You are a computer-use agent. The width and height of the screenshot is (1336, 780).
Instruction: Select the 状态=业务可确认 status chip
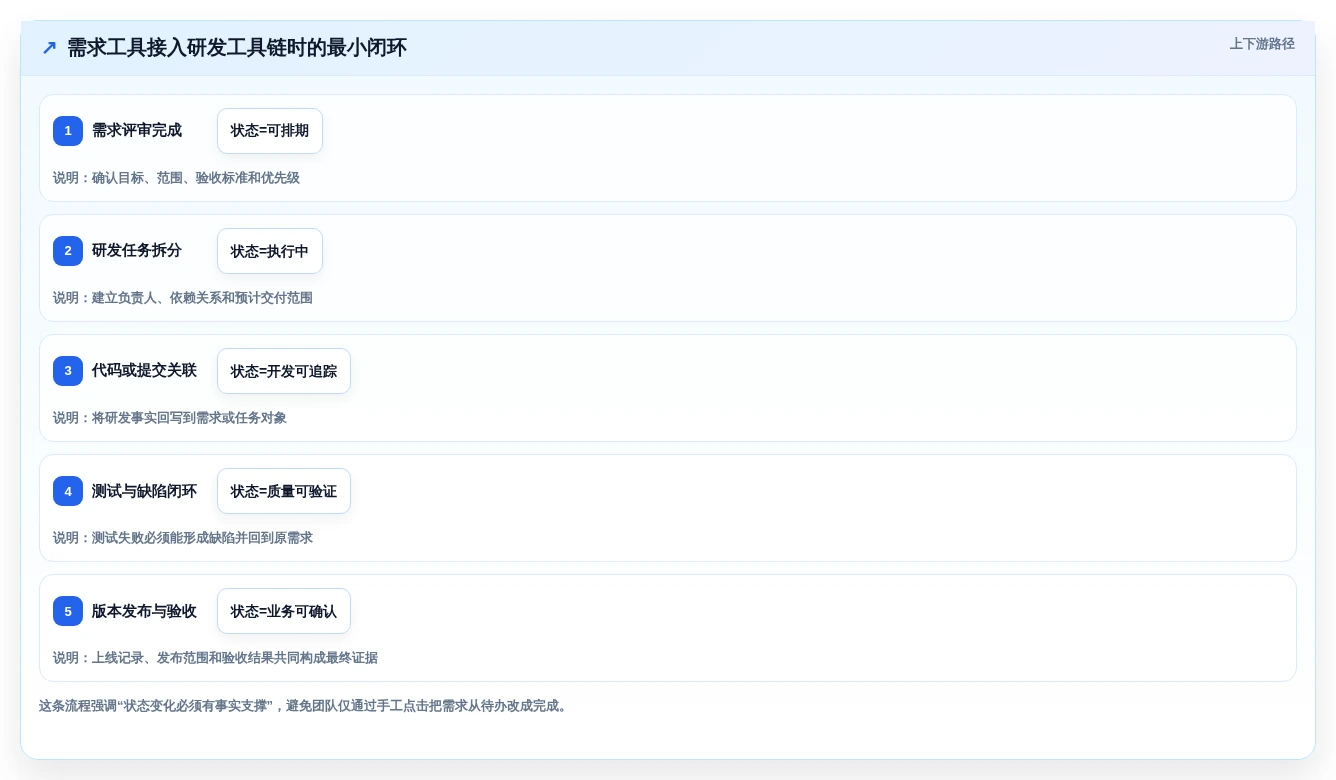click(x=284, y=611)
